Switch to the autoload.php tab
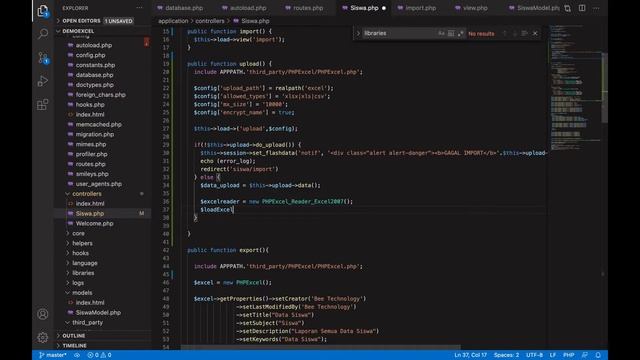640x360 pixels. point(244,8)
